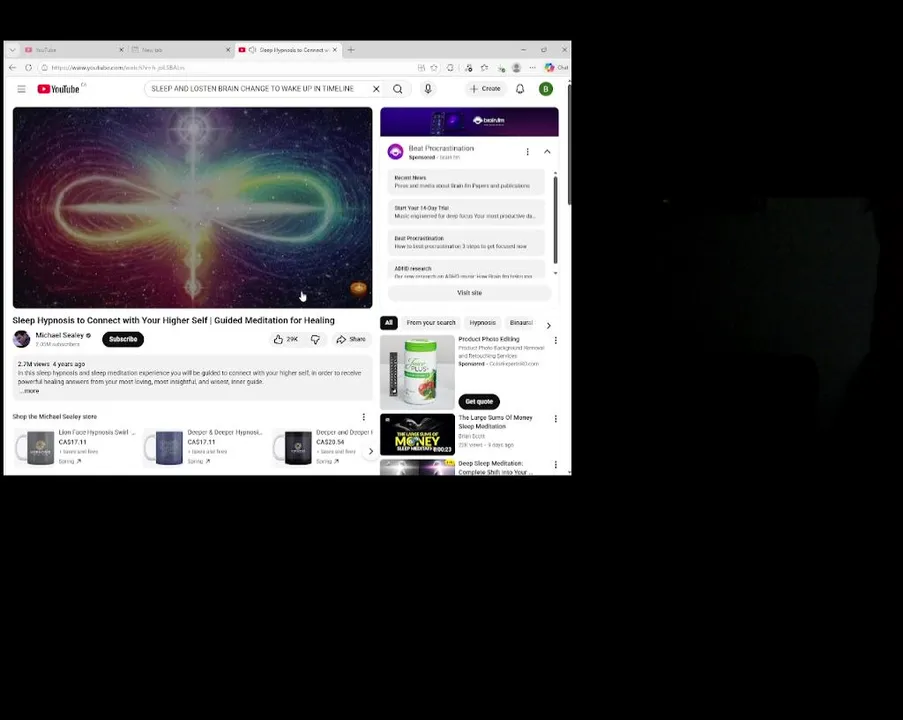The image size is (903, 720).
Task: Select the From your search chip
Action: 431,323
